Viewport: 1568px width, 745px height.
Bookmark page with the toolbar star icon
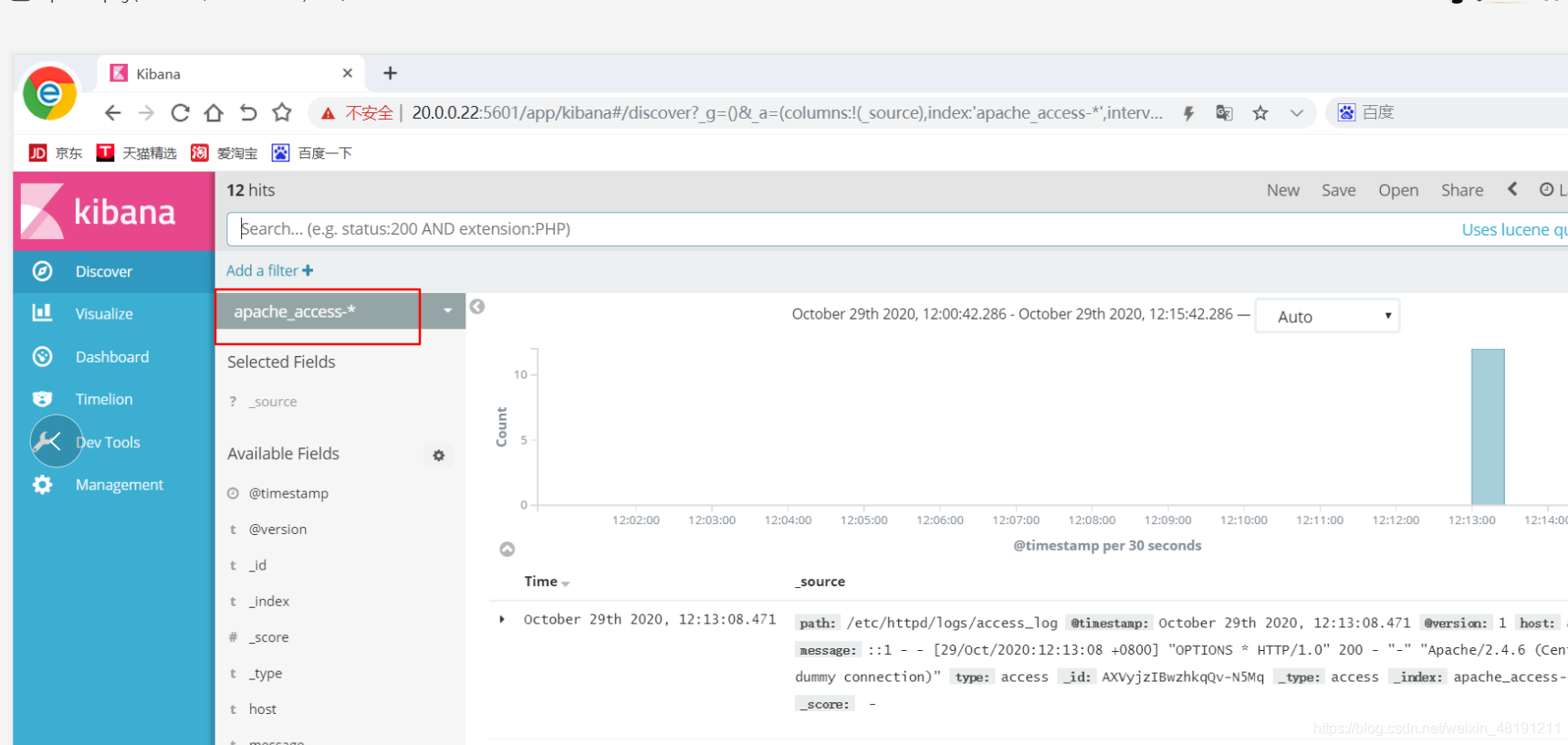[282, 112]
